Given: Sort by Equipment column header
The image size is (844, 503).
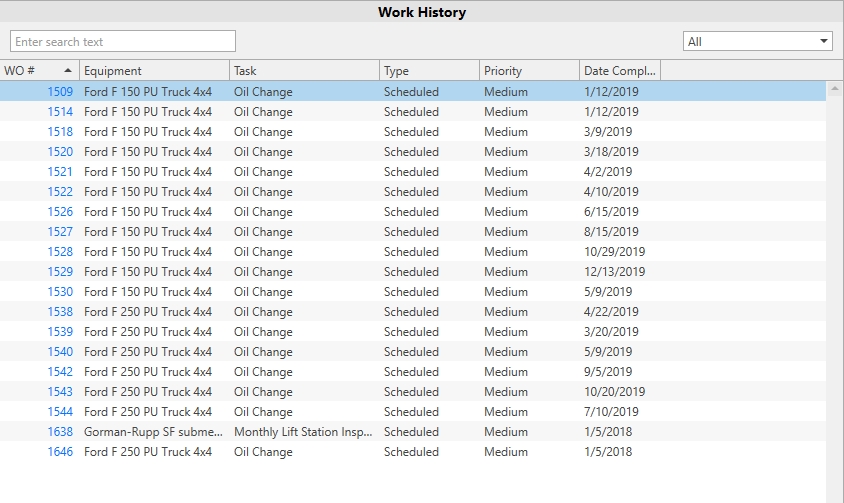Looking at the screenshot, I should click(x=154, y=71).
